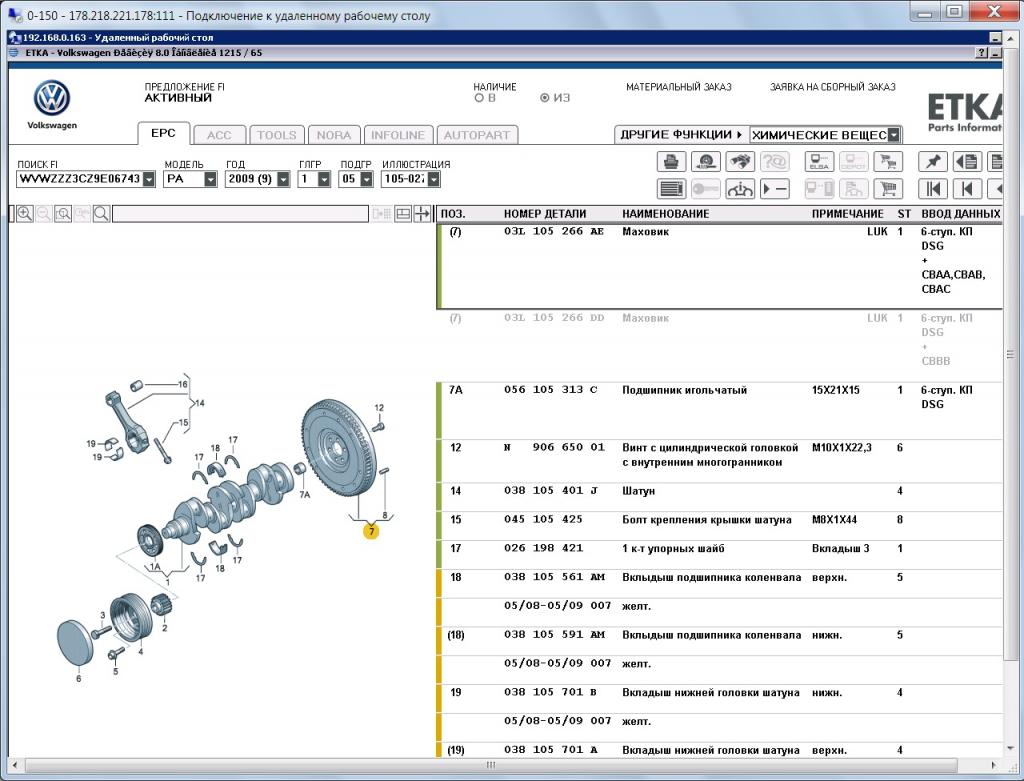Switch to the NORA tab
This screenshot has width=1024, height=781.
point(334,135)
